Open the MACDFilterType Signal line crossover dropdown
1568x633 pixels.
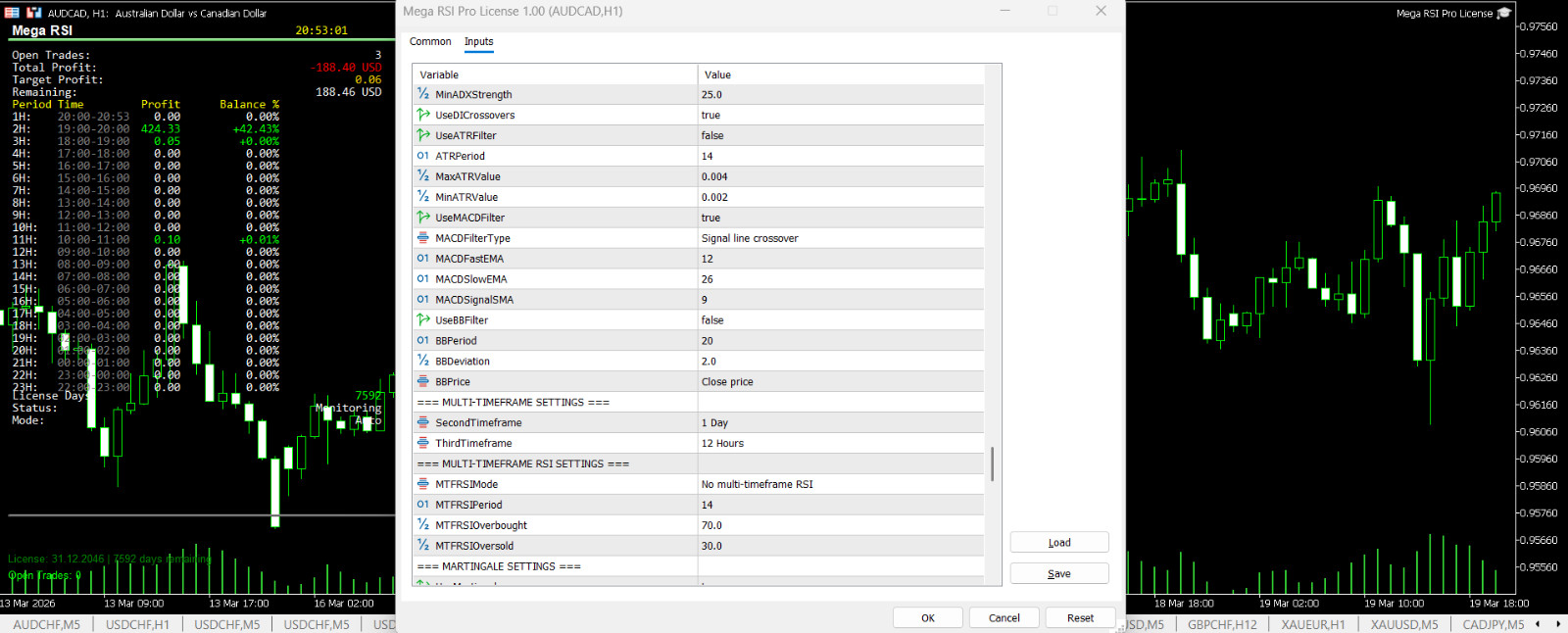pos(840,238)
